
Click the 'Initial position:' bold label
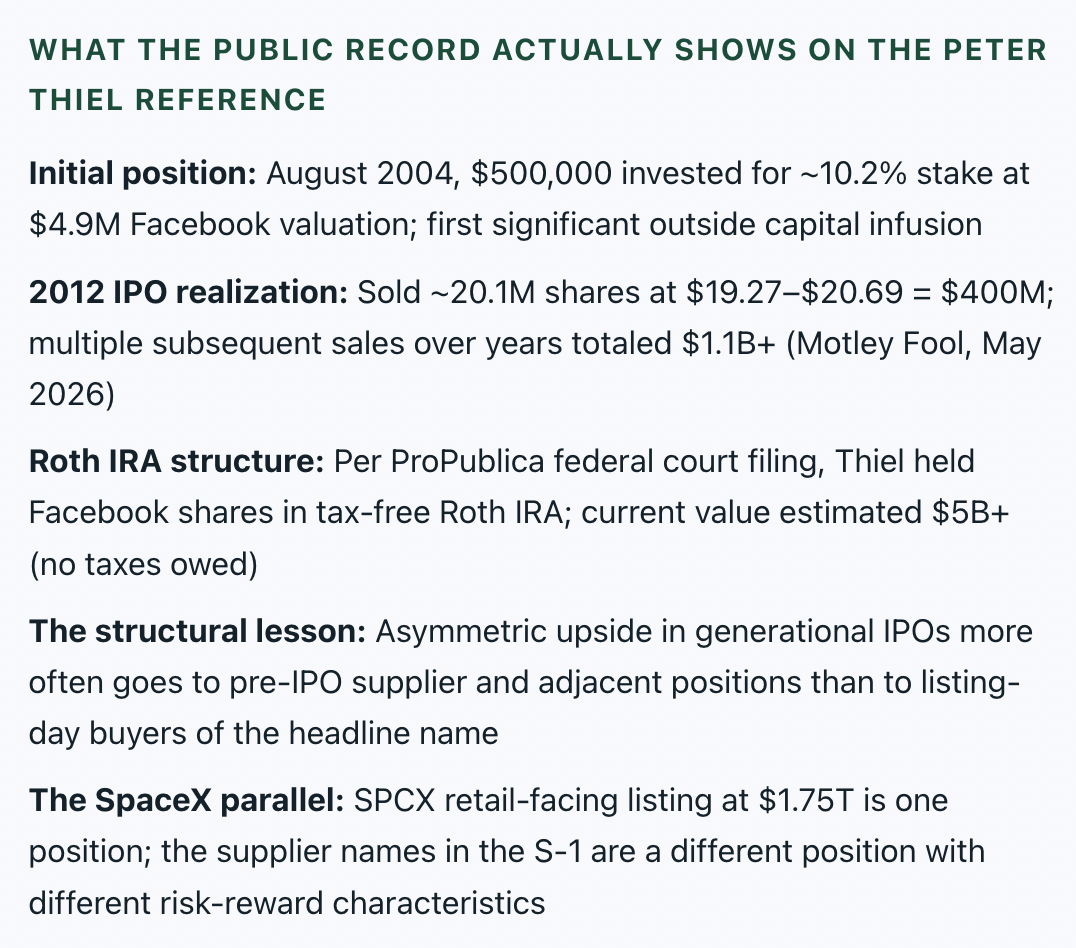(x=142, y=173)
